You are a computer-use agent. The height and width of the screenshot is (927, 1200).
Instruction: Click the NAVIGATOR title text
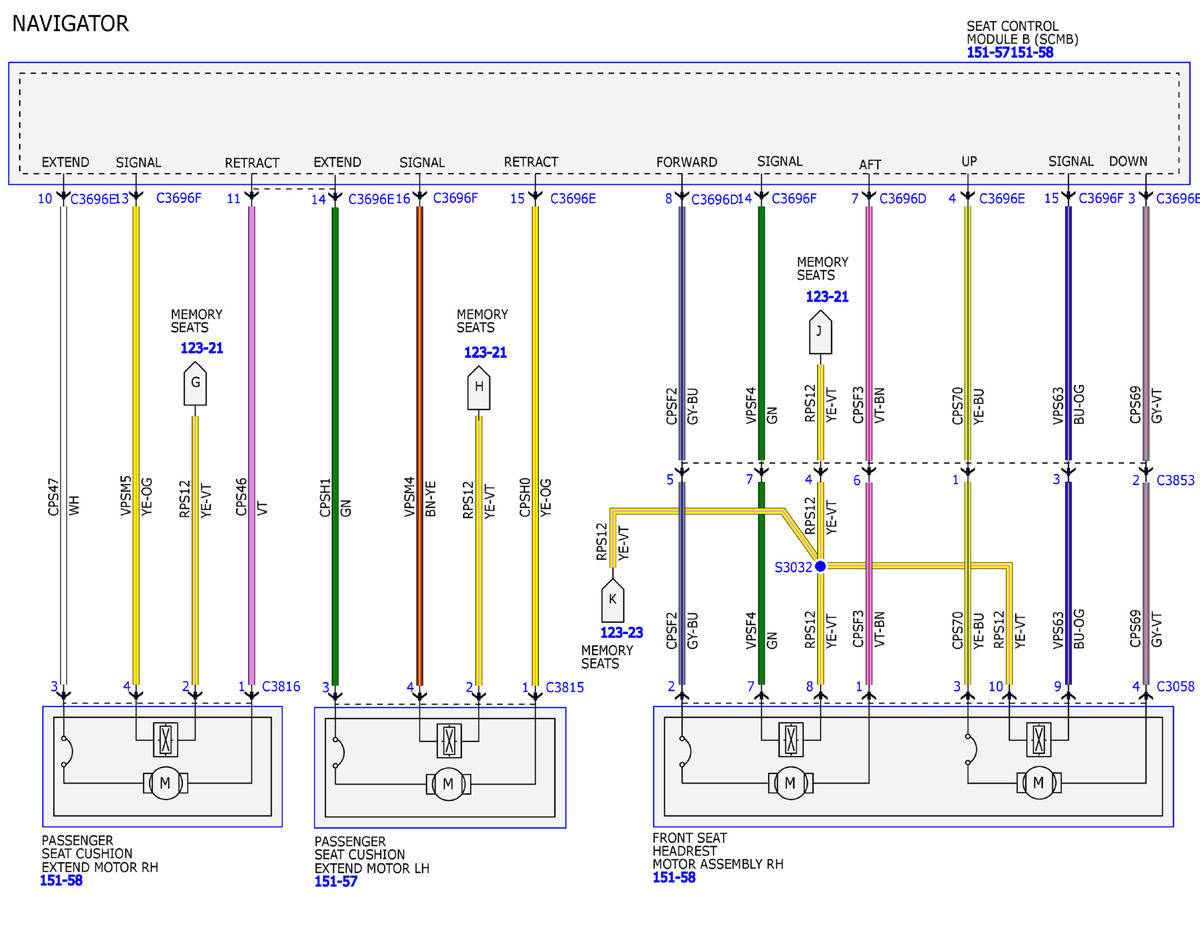[x=70, y=23]
